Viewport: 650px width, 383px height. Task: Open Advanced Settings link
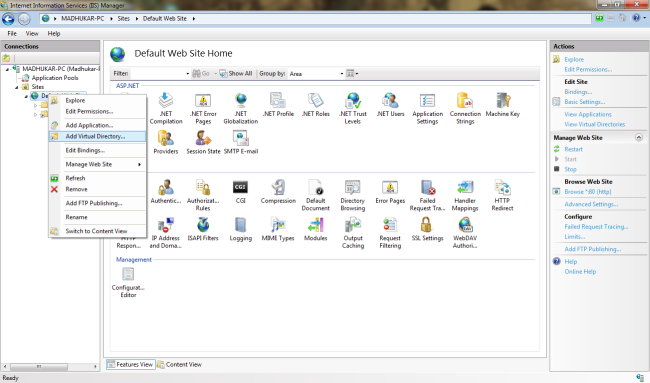point(591,204)
